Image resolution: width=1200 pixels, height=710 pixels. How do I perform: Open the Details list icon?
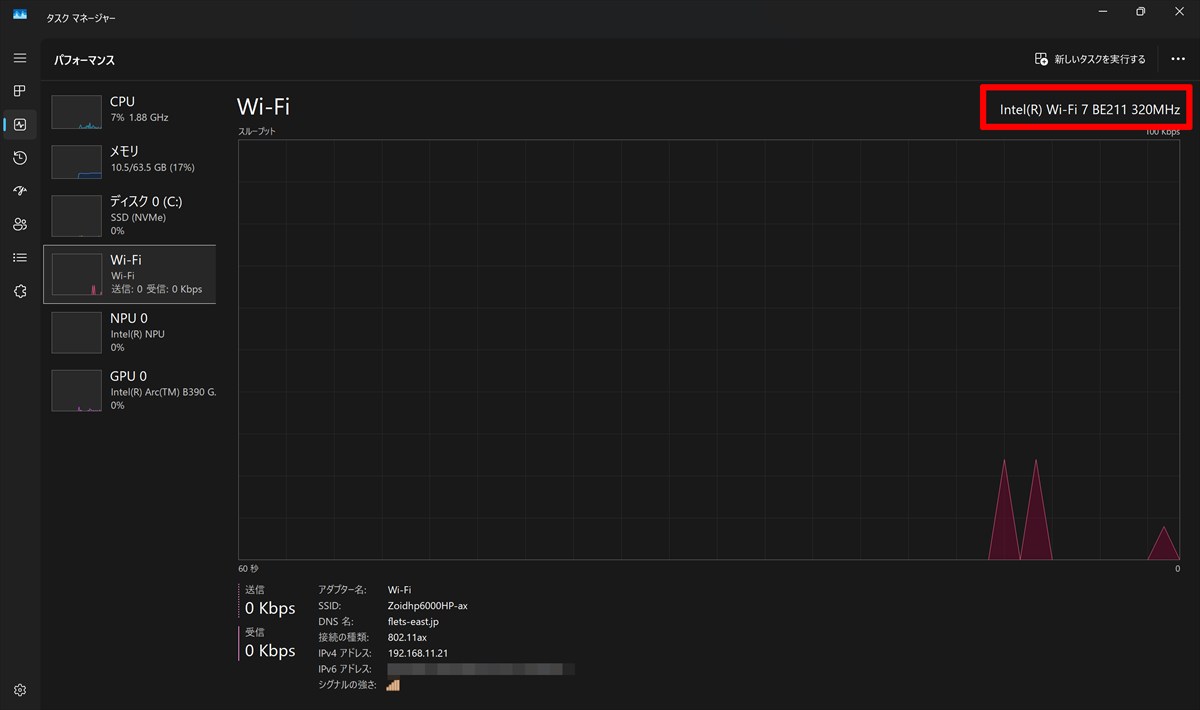(20, 258)
